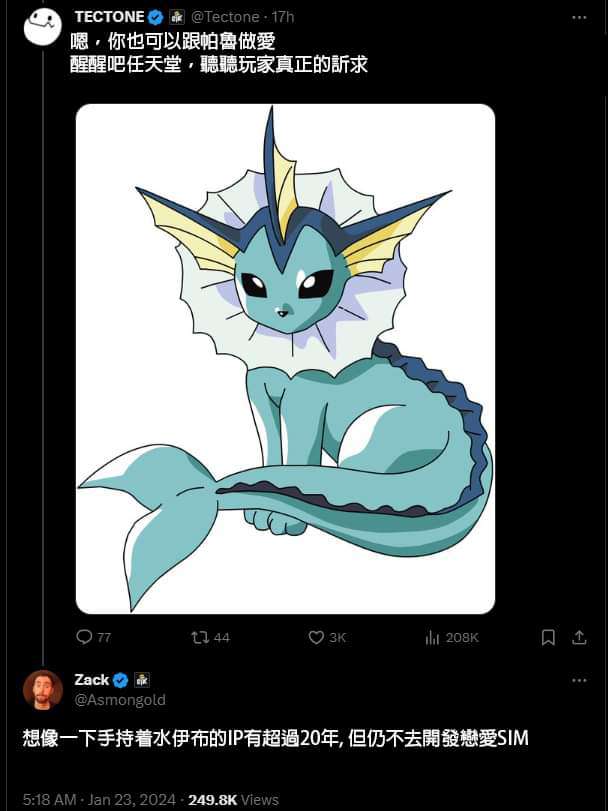Like TECTONE's post with the heart icon

316,637
